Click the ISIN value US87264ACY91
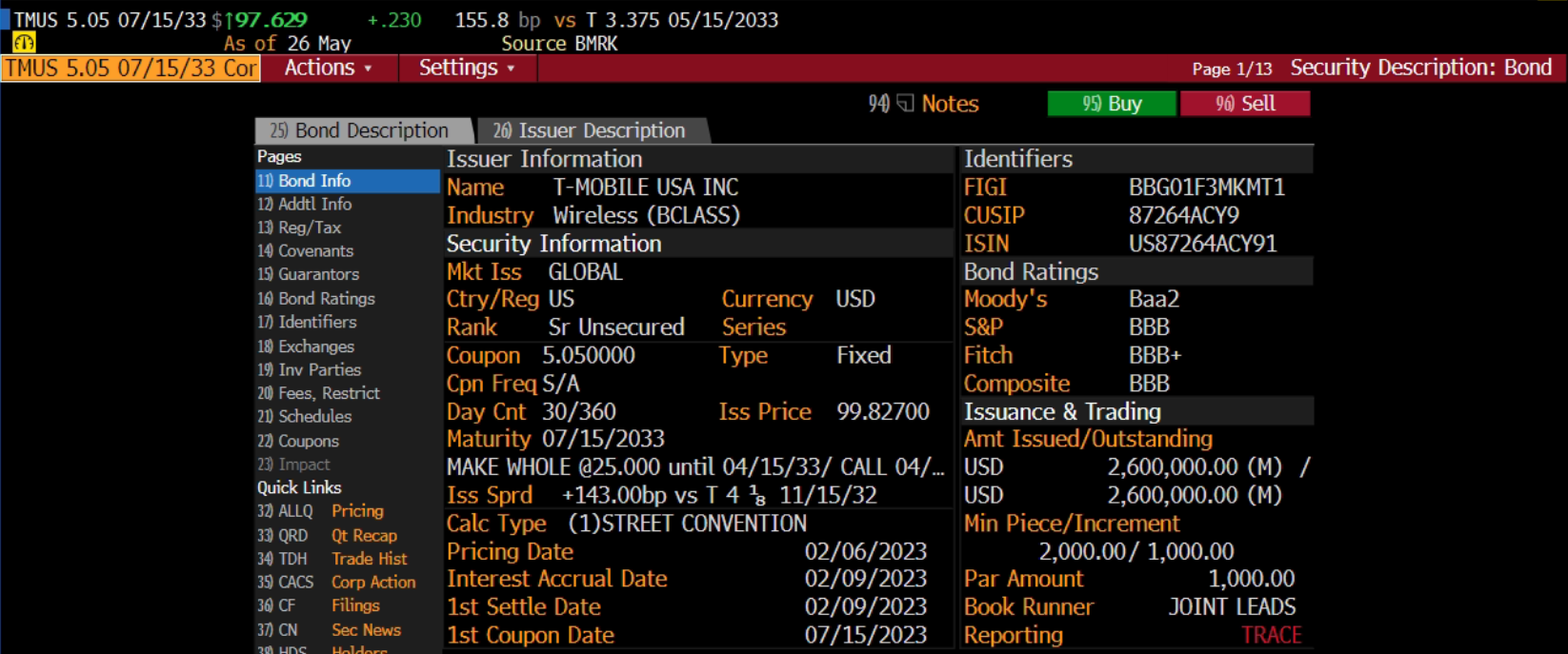1568x654 pixels. pos(1202,244)
